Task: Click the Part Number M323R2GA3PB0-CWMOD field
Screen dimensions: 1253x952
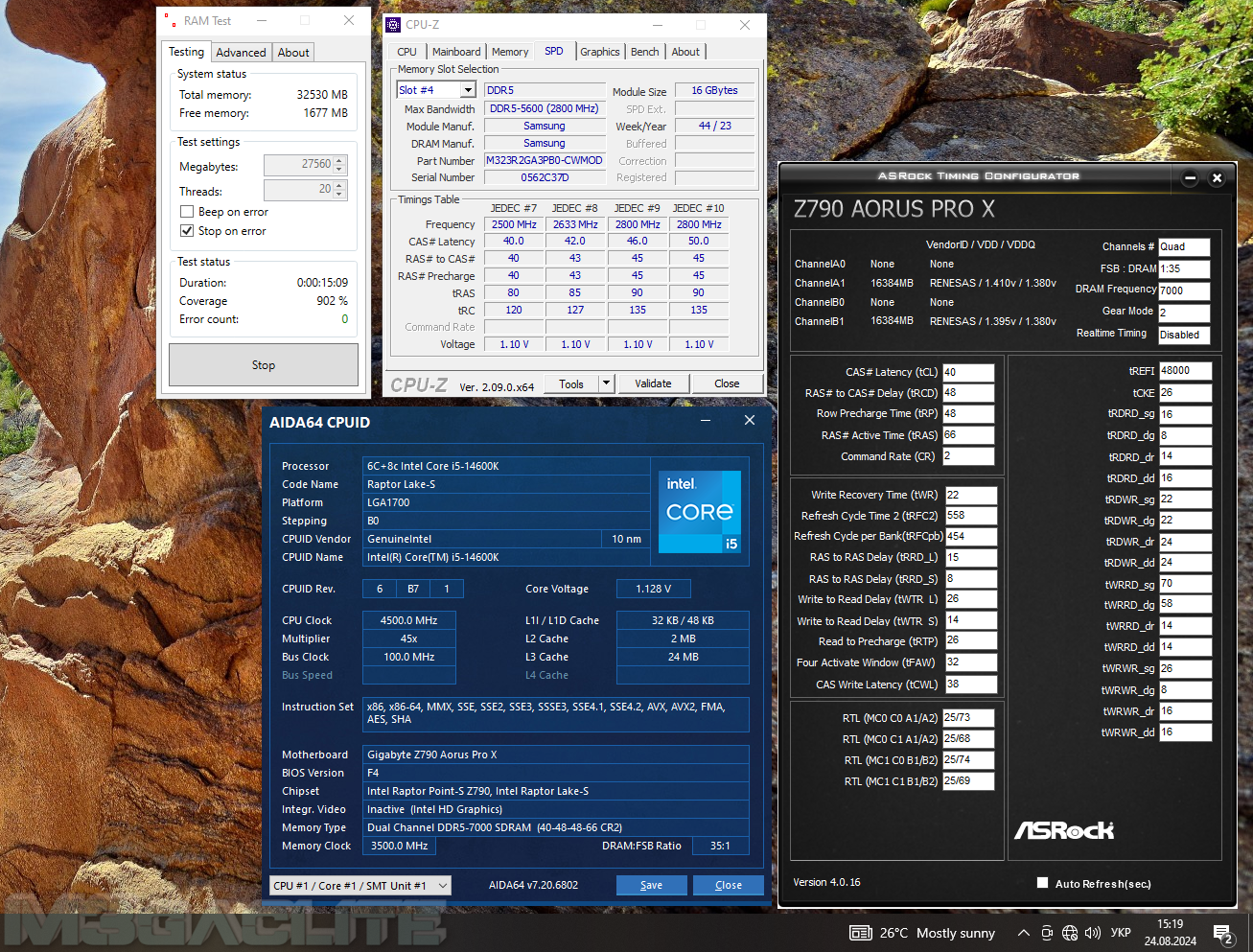Action: point(545,160)
